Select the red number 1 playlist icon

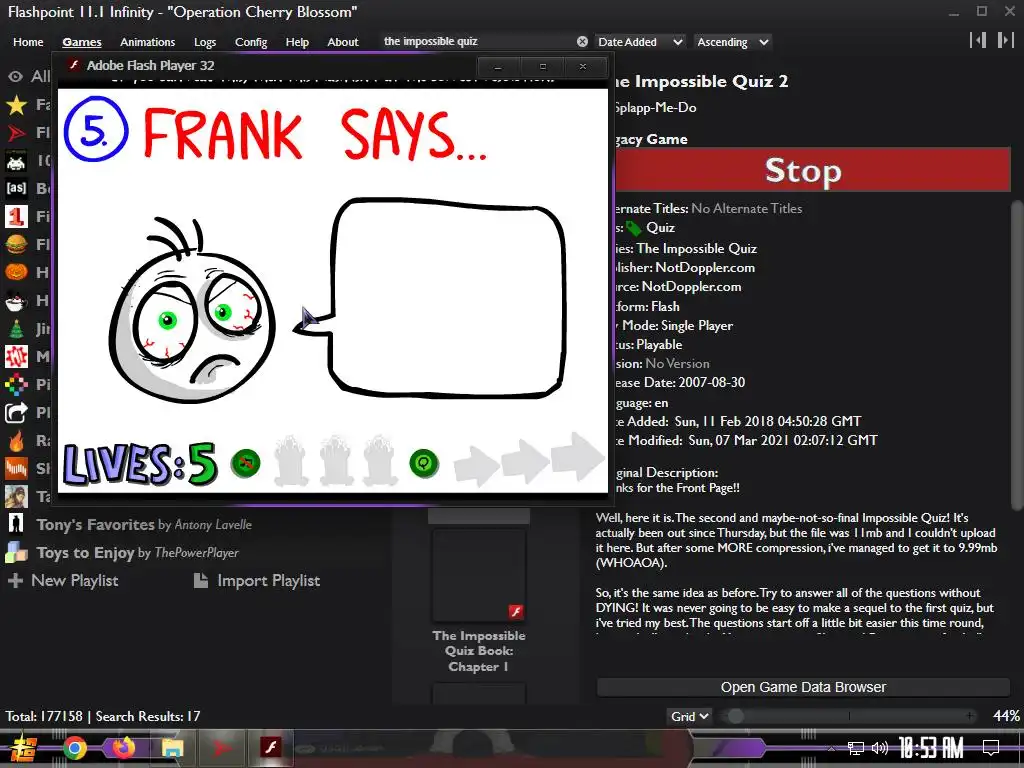click(16, 216)
